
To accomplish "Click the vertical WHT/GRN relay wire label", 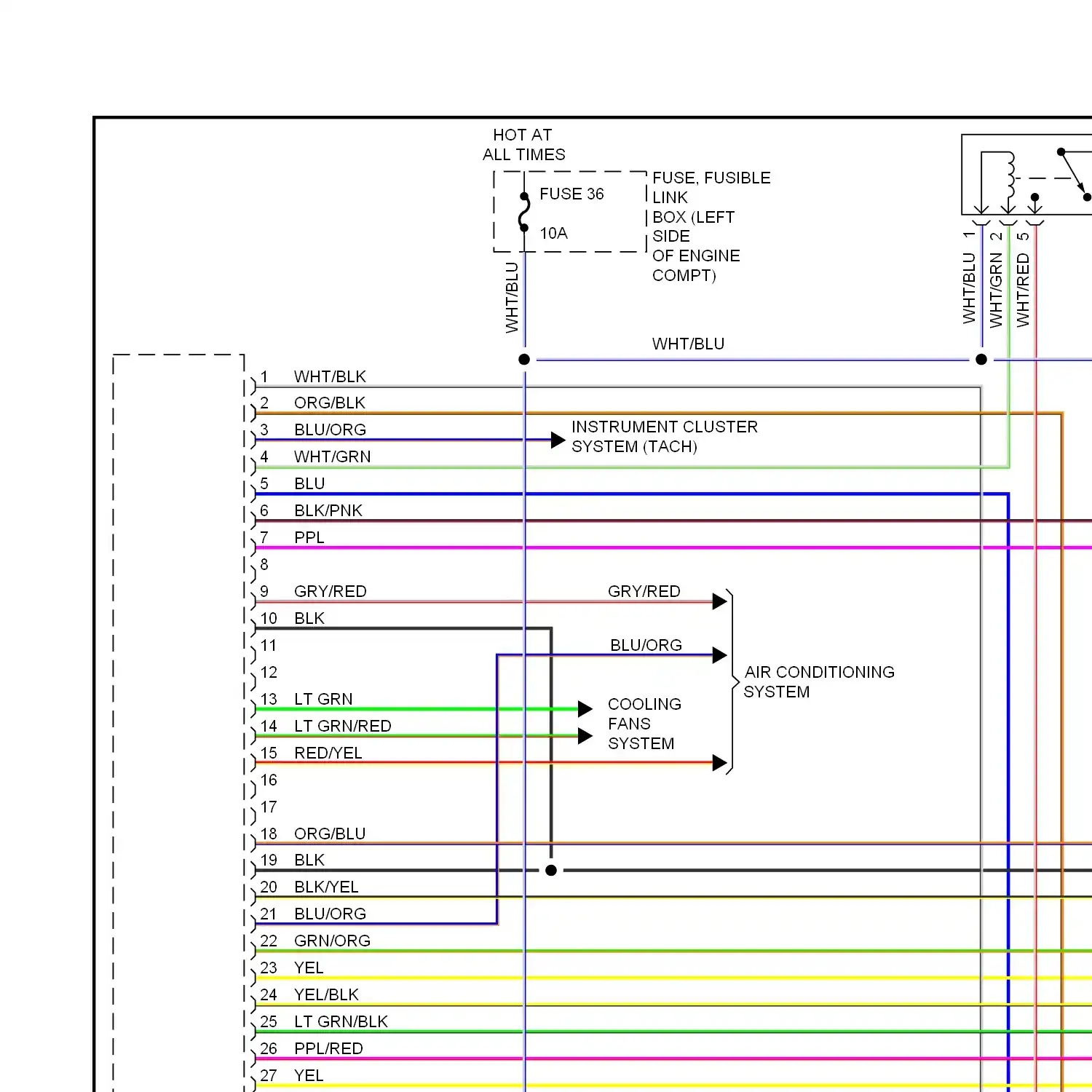I will click(x=995, y=290).
